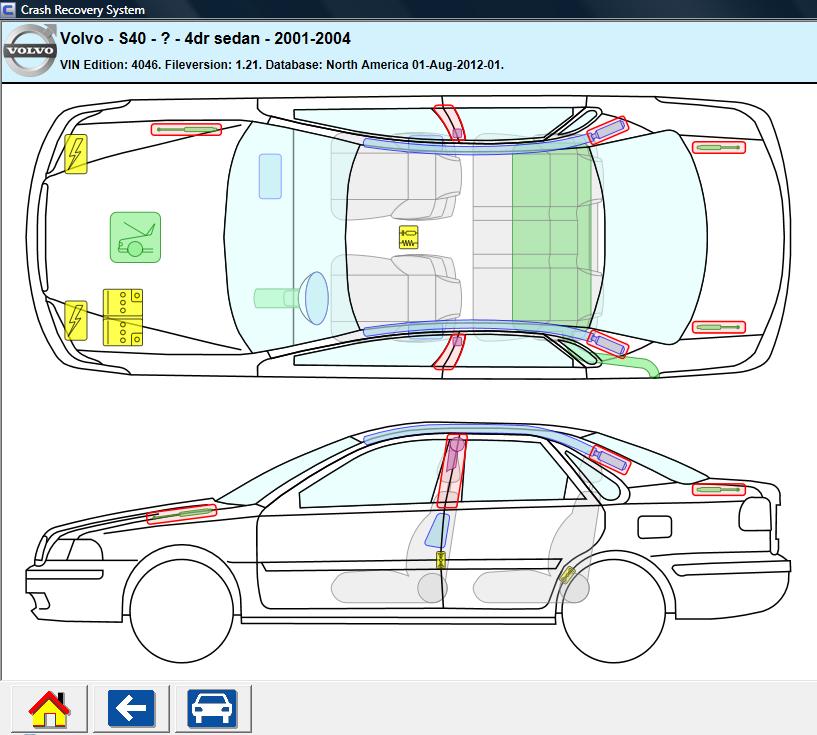The width and height of the screenshot is (817, 735).
Task: Click the blue back arrow button
Action: pos(131,708)
